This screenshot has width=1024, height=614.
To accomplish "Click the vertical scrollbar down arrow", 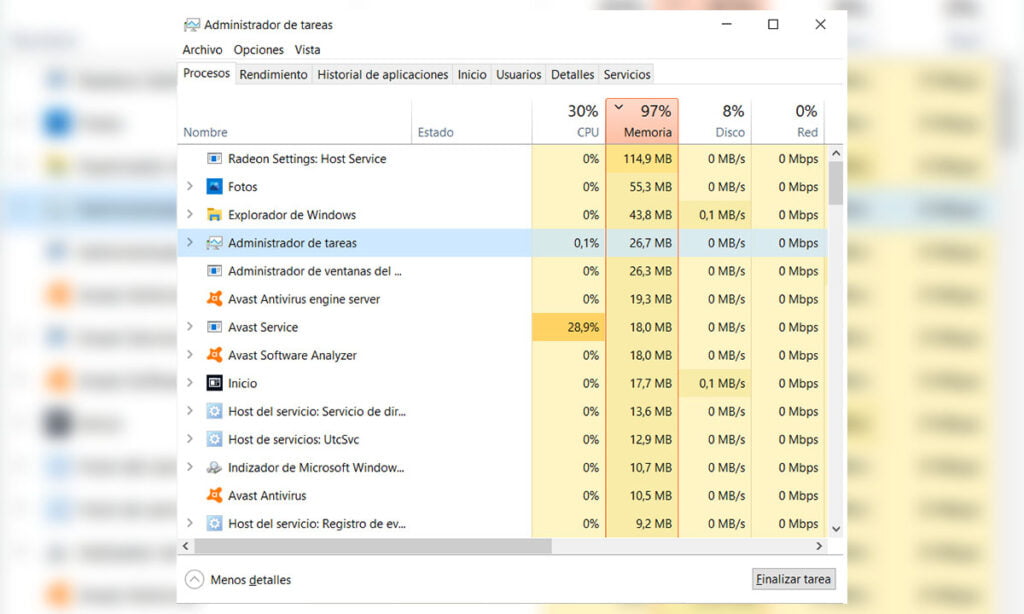I will [836, 529].
